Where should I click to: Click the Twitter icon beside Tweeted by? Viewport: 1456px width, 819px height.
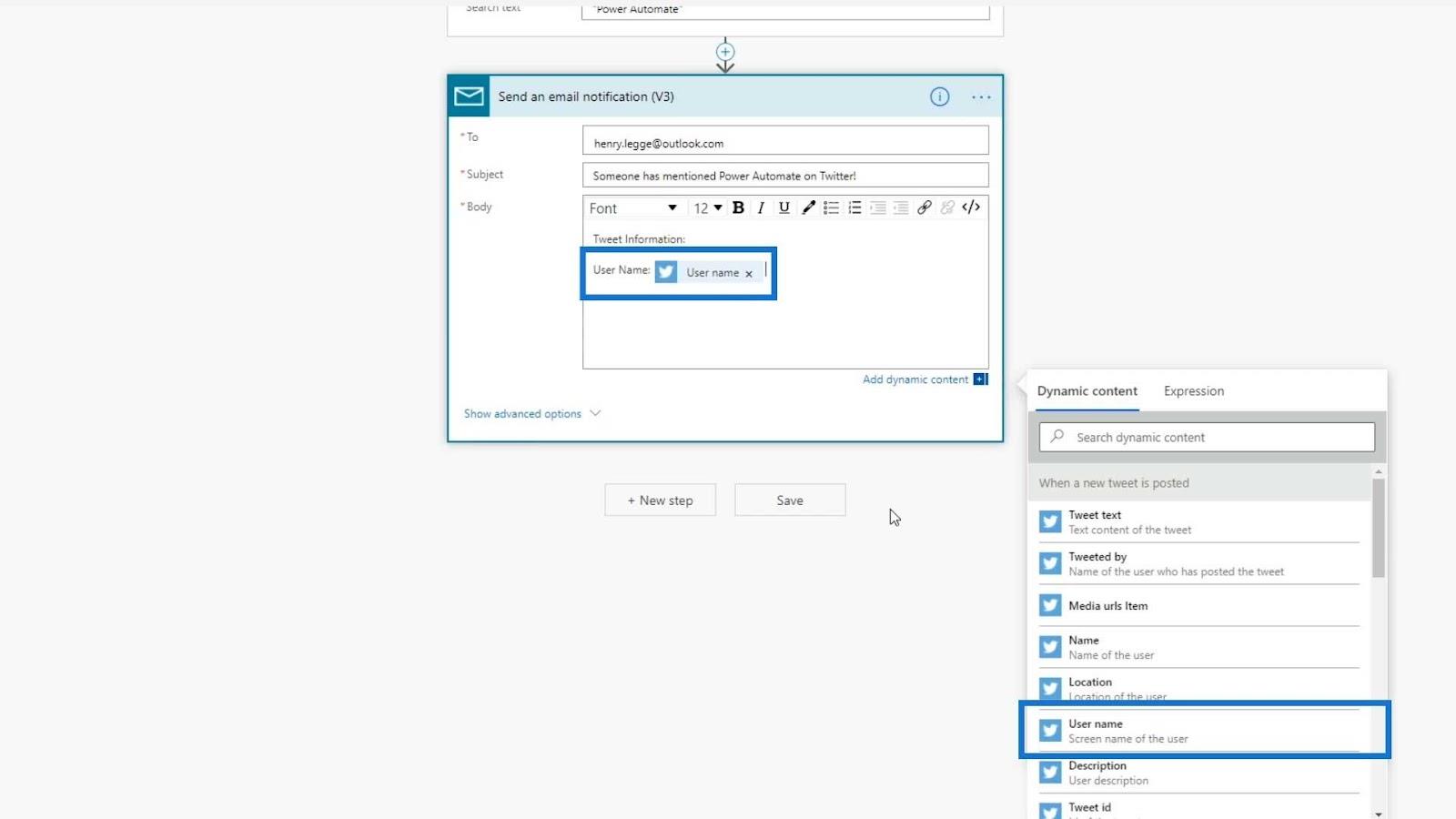point(1050,563)
